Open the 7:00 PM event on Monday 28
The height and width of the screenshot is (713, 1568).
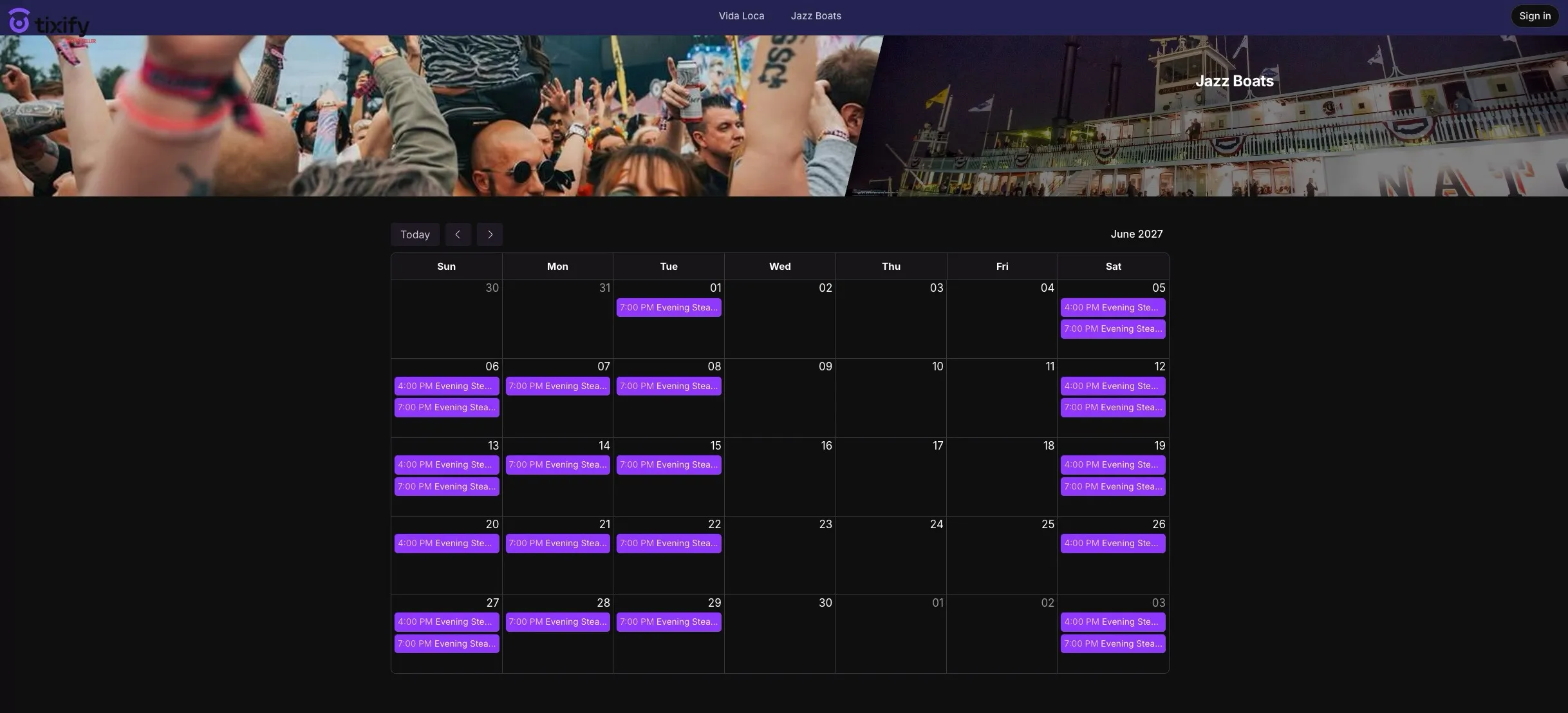557,622
